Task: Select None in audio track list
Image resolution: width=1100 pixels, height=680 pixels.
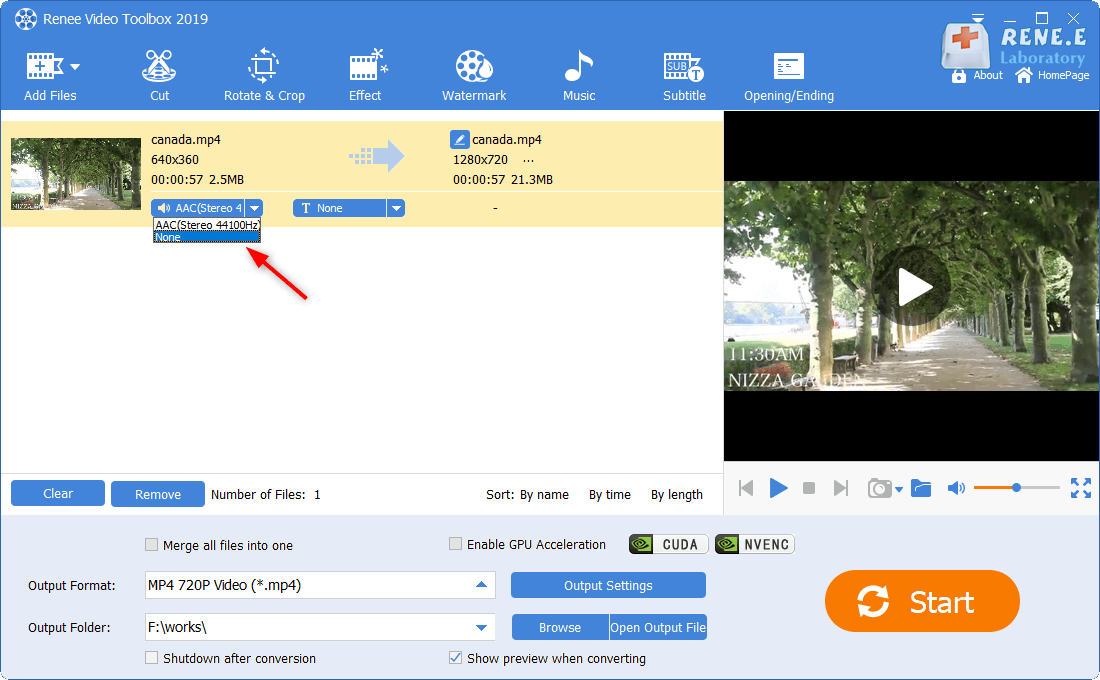Action: coord(207,237)
